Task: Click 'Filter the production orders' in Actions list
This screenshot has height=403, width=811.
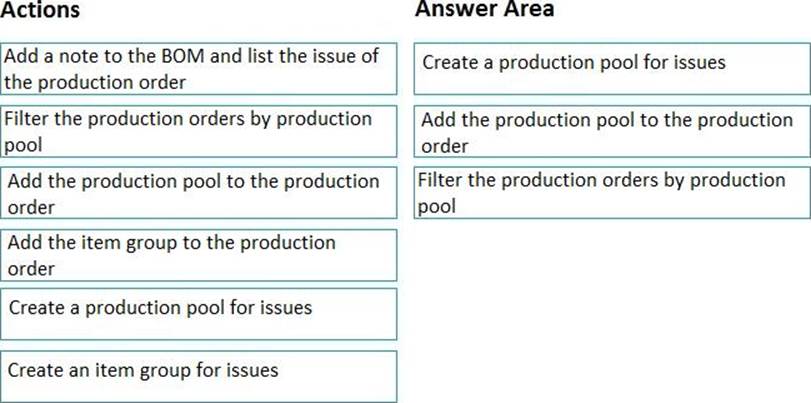Action: [x=199, y=131]
